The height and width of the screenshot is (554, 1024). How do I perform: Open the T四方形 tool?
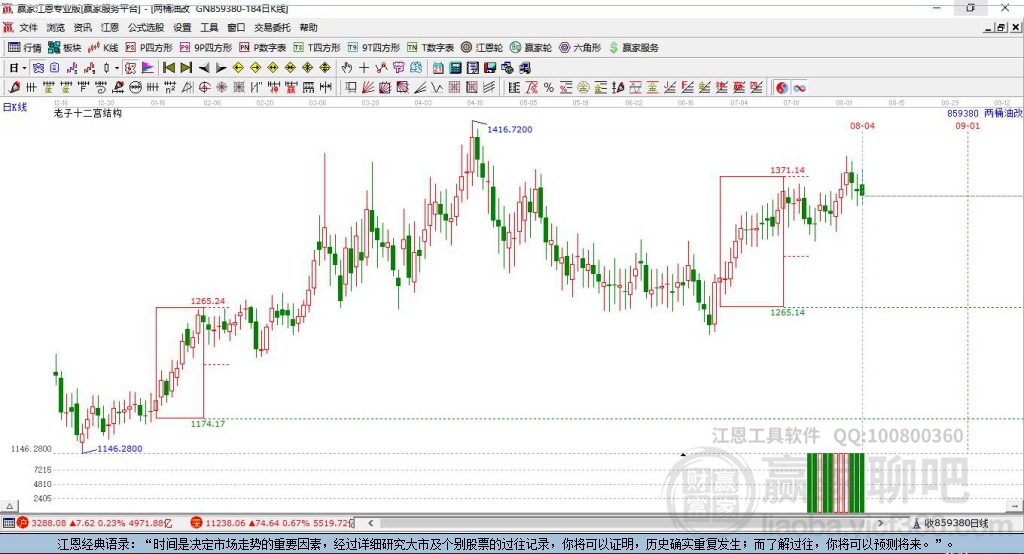pyautogui.click(x=317, y=48)
